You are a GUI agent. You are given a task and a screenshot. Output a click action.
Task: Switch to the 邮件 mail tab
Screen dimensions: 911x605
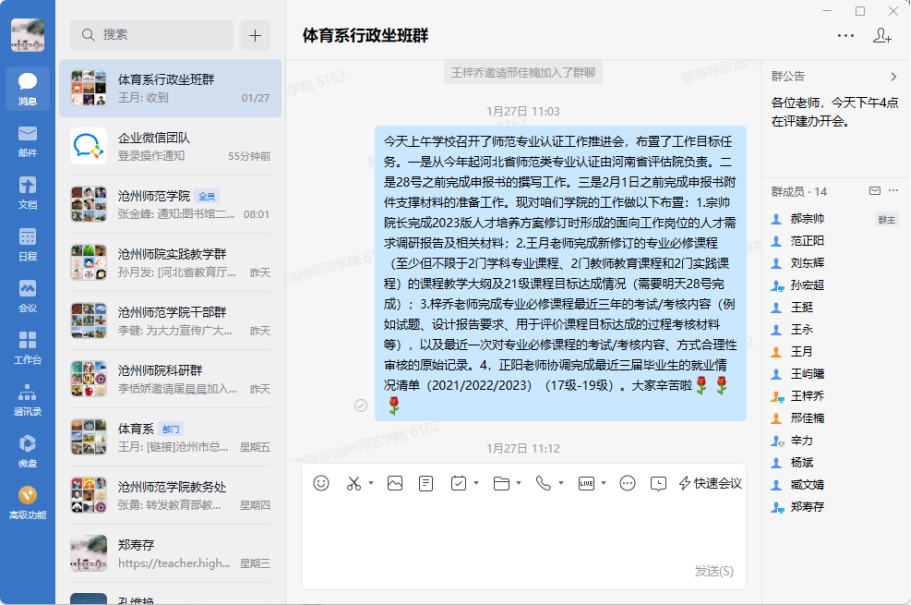[x=27, y=139]
